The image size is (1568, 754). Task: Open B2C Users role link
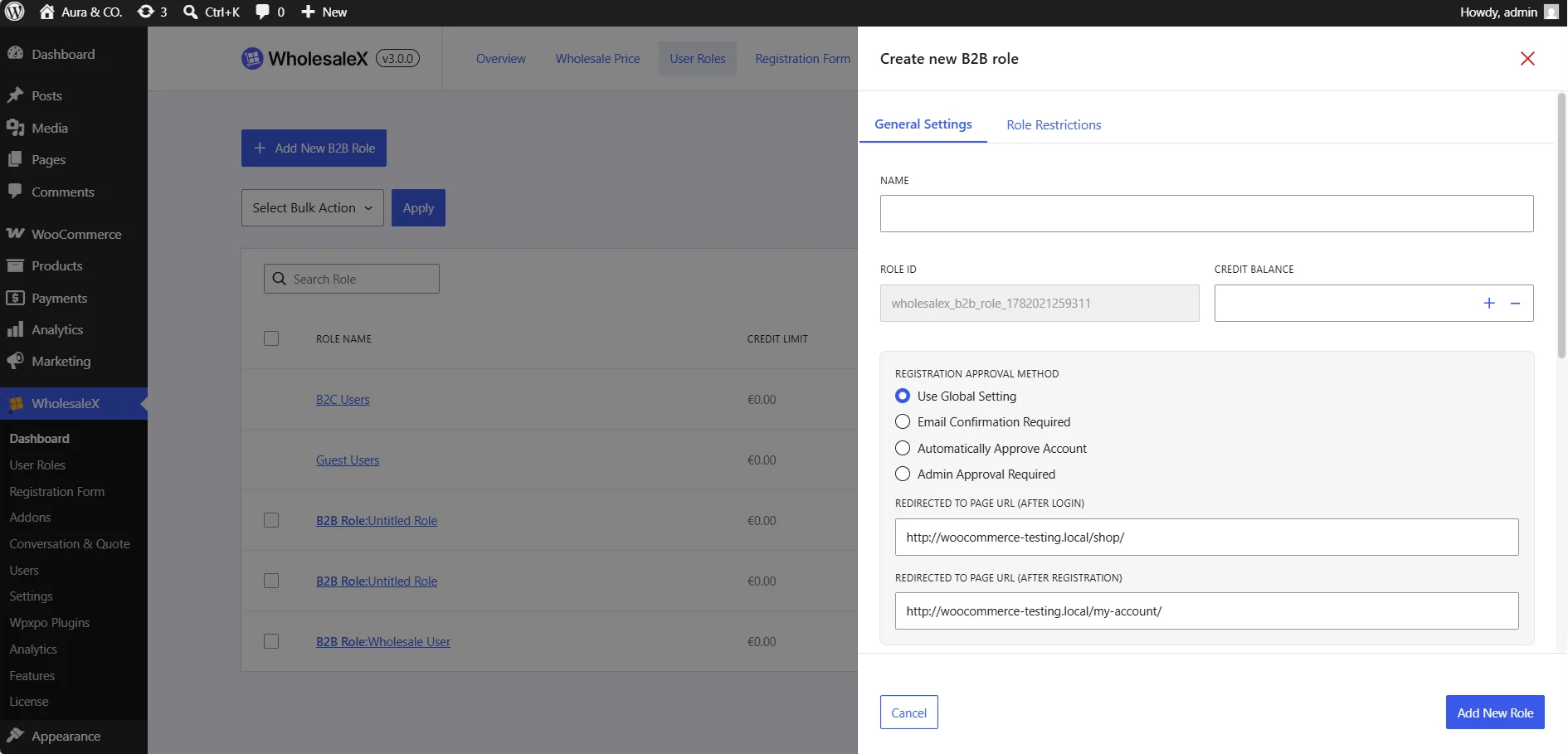coord(343,399)
